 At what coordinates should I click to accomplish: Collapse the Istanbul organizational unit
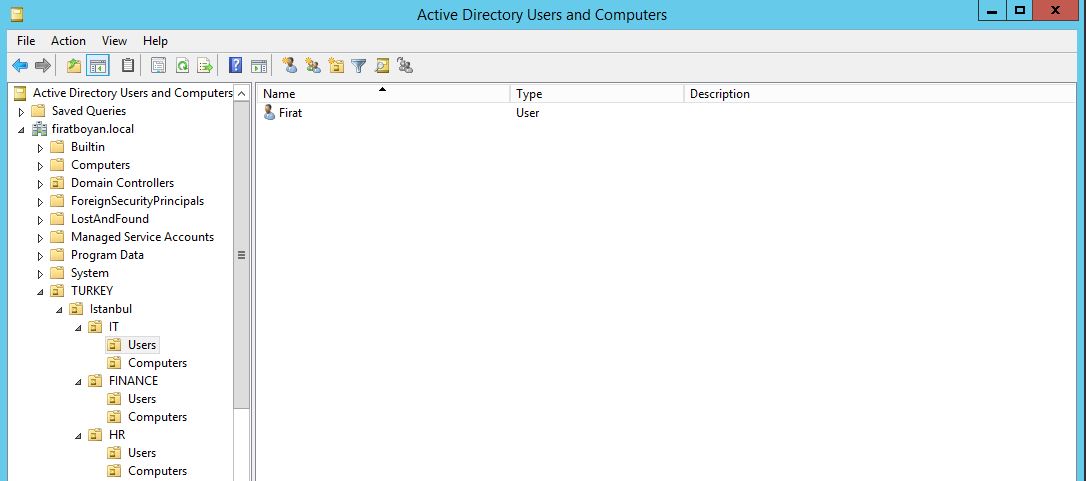click(x=60, y=310)
